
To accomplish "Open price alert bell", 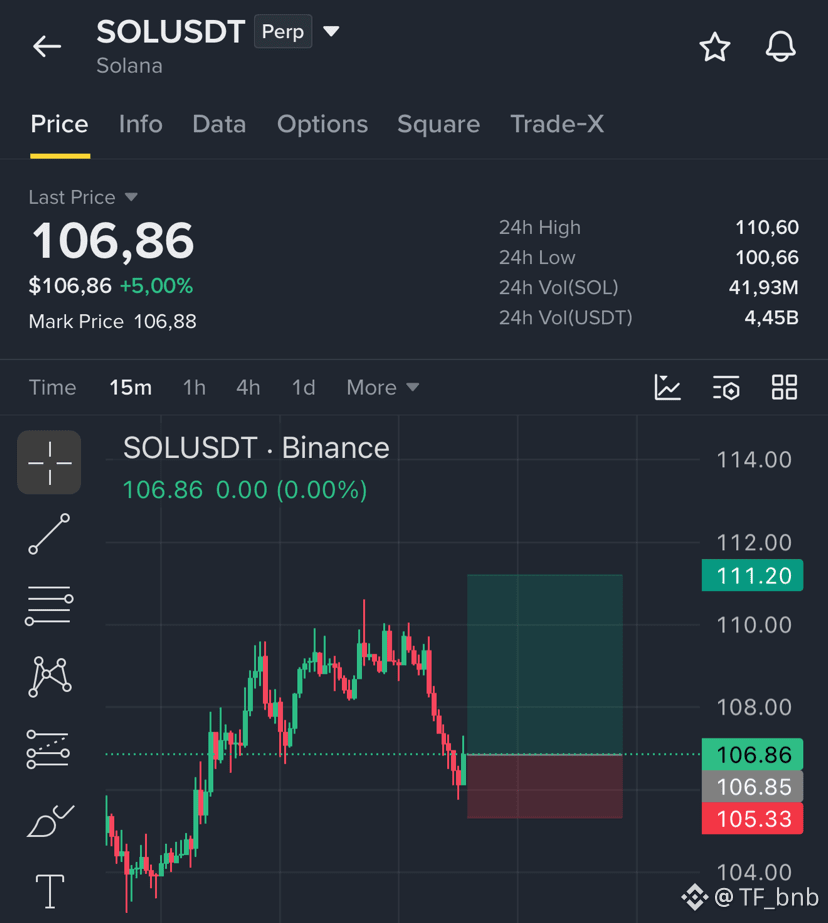I will [x=780, y=47].
